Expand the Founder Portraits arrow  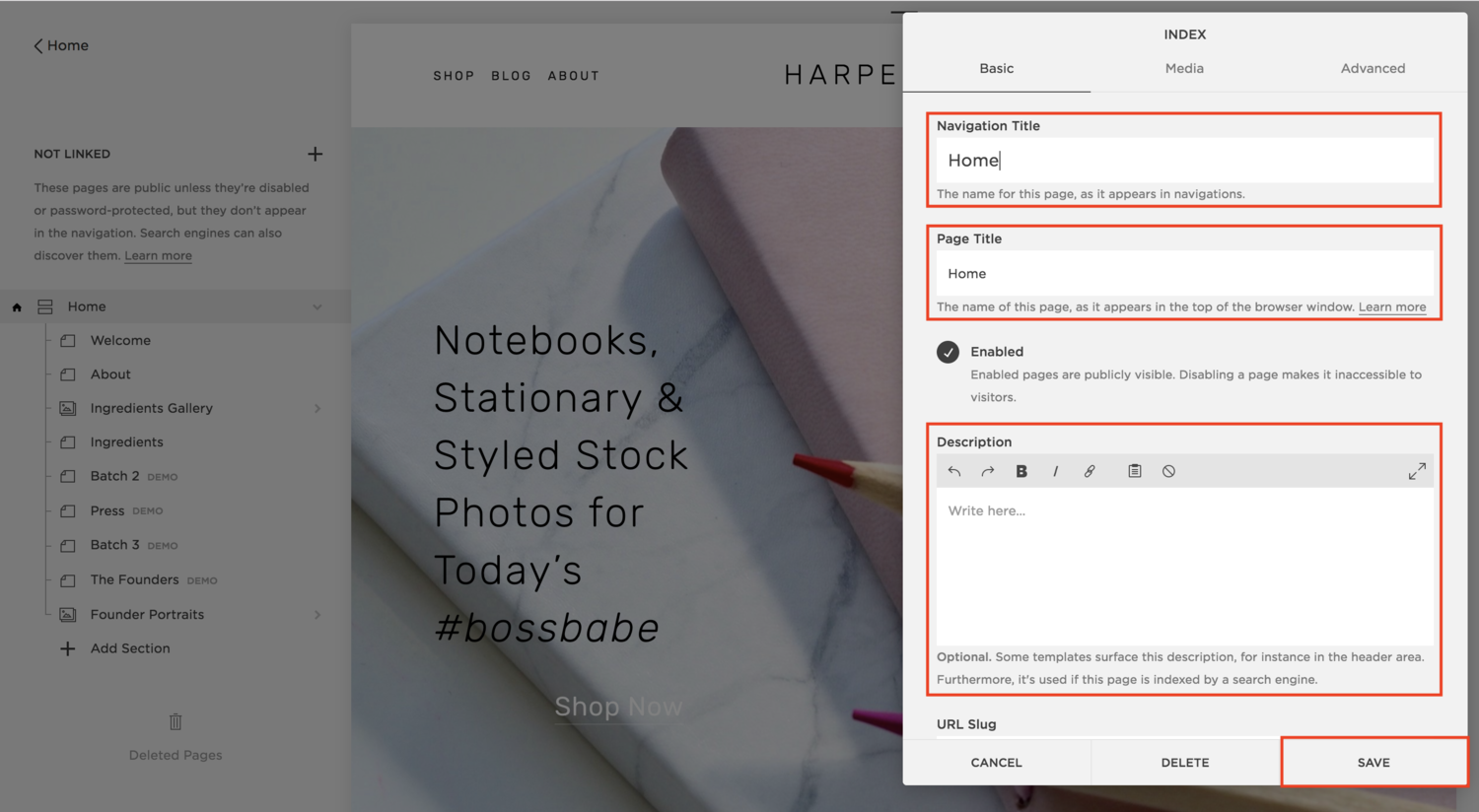(317, 615)
